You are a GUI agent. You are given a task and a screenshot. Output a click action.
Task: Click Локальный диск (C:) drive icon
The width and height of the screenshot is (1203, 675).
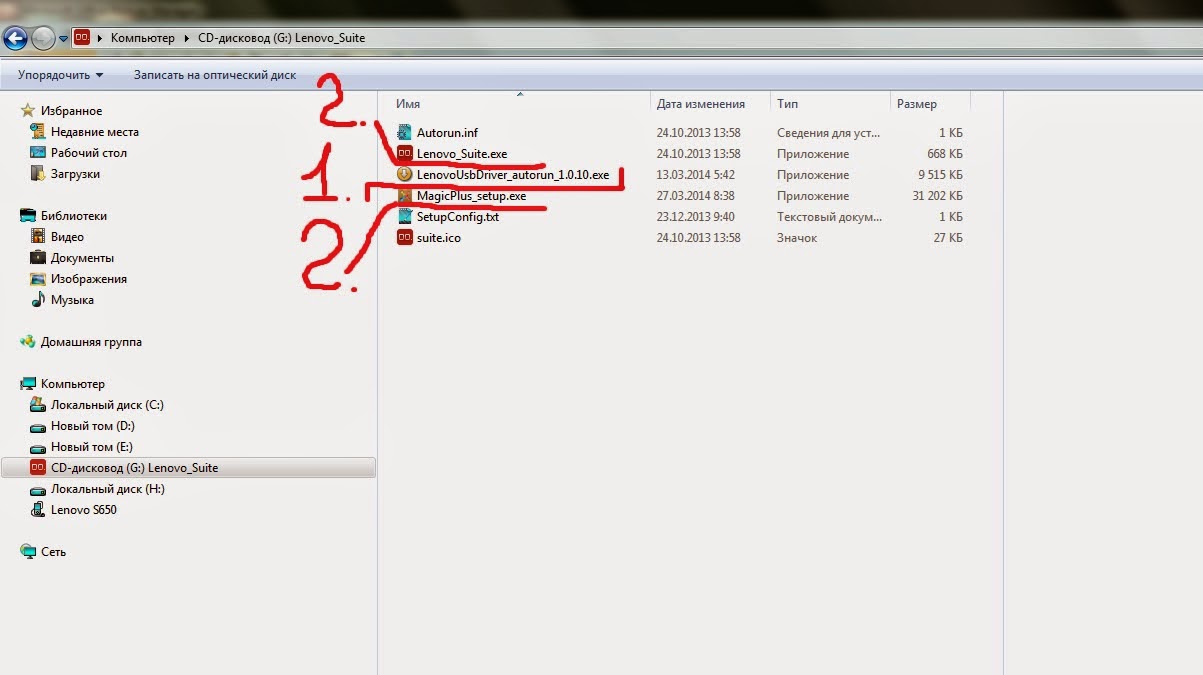pyautogui.click(x=38, y=405)
